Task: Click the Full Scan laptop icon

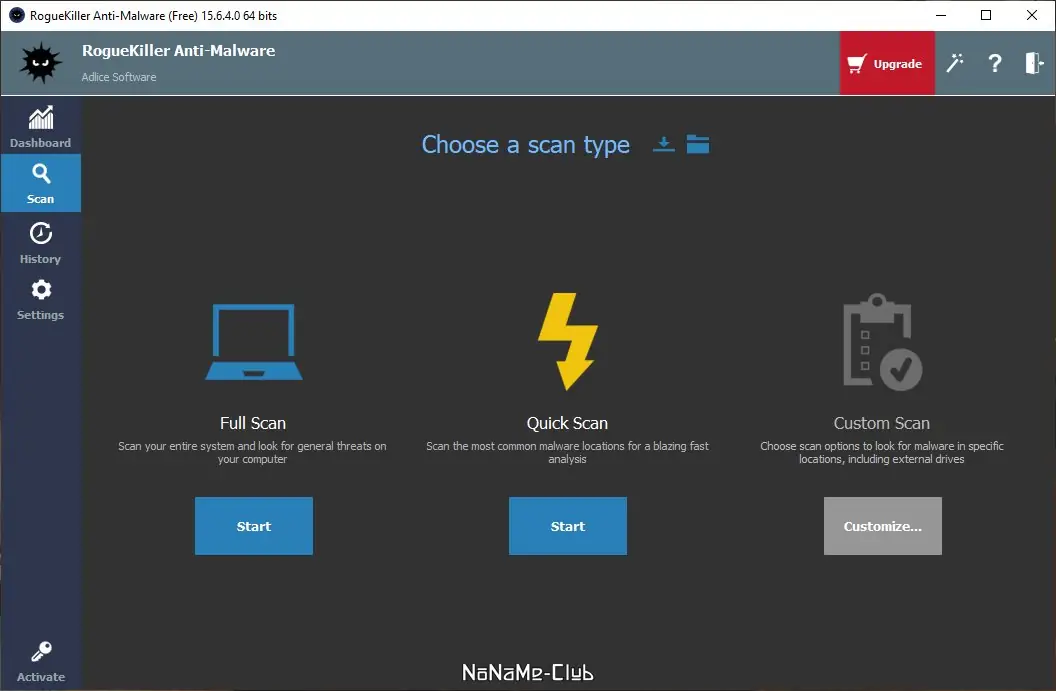Action: tap(254, 342)
